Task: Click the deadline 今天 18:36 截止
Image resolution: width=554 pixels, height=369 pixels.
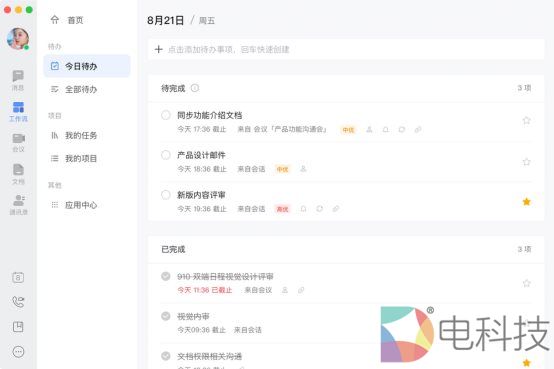Action: (202, 169)
